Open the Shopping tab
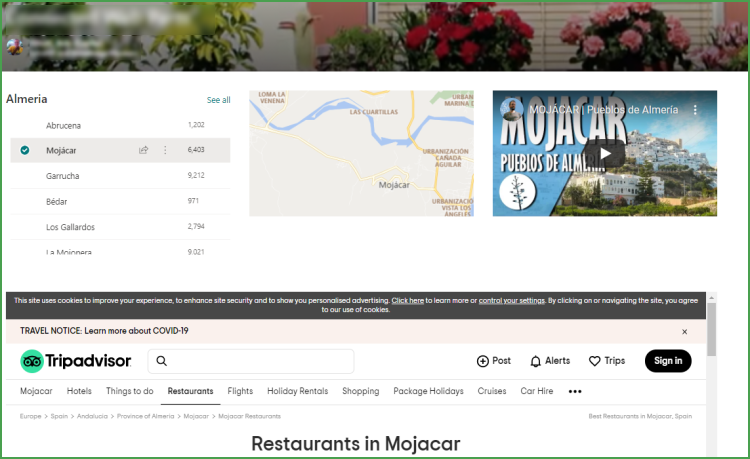The height and width of the screenshot is (459, 750). pyautogui.click(x=361, y=391)
